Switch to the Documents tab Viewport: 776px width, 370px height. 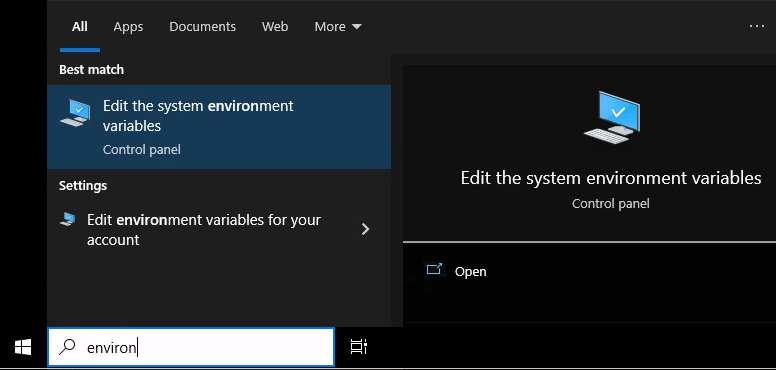tap(202, 27)
